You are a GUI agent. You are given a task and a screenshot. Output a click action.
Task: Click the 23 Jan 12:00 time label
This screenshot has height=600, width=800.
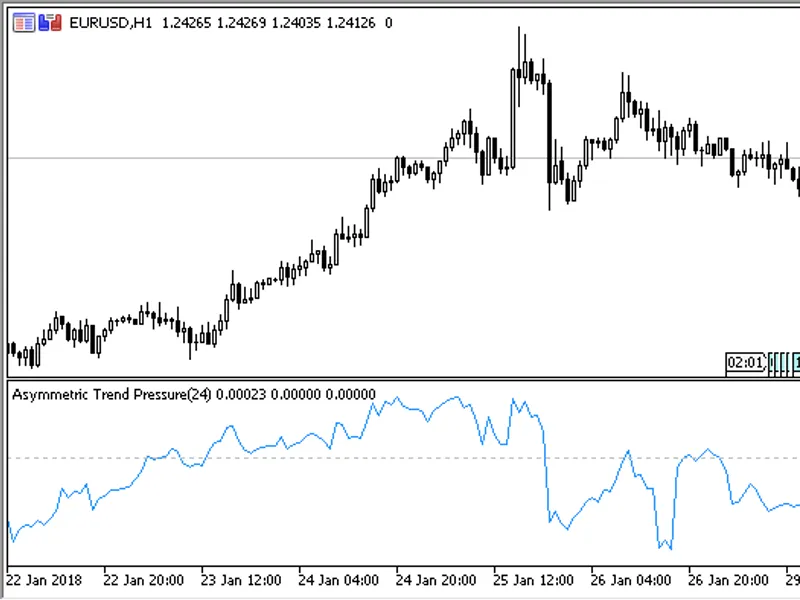241,580
